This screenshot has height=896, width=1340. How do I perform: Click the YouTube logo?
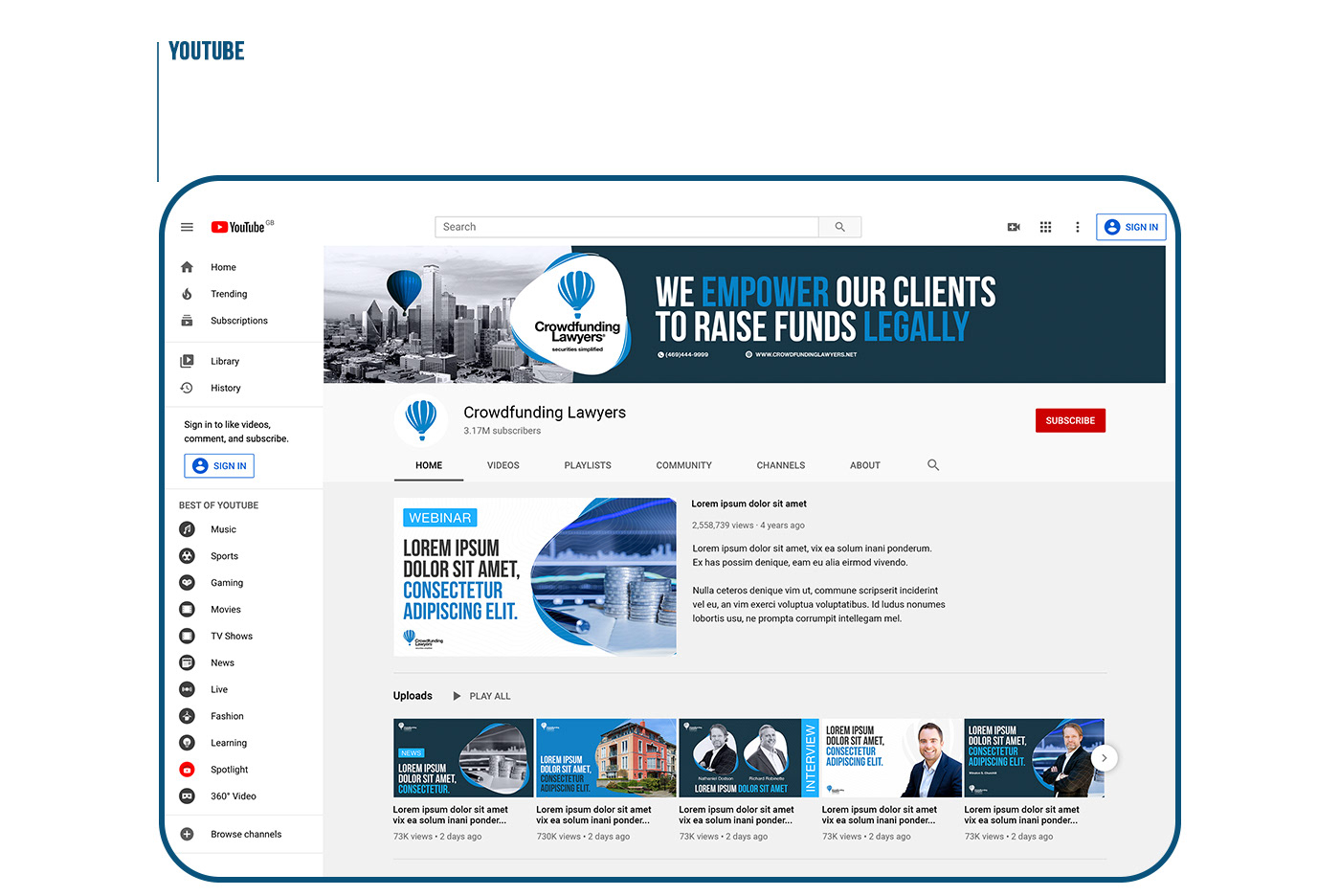tap(238, 227)
